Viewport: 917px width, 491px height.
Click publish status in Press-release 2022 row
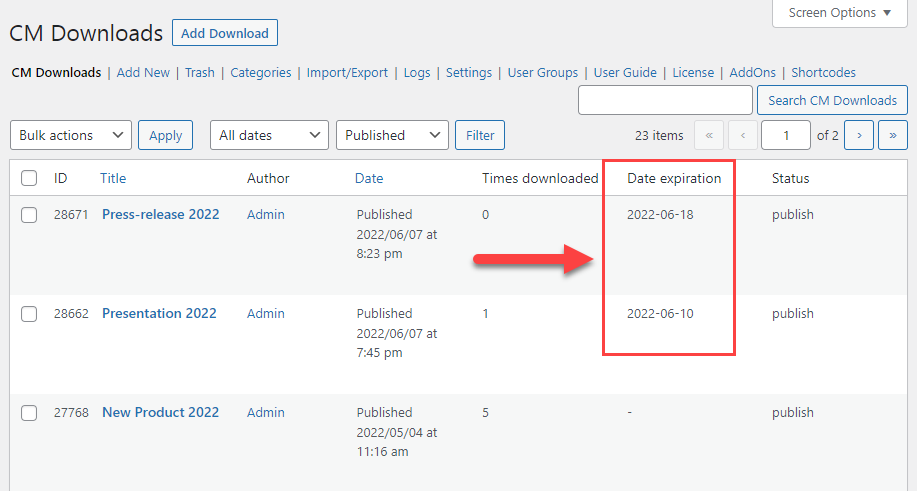click(x=792, y=215)
